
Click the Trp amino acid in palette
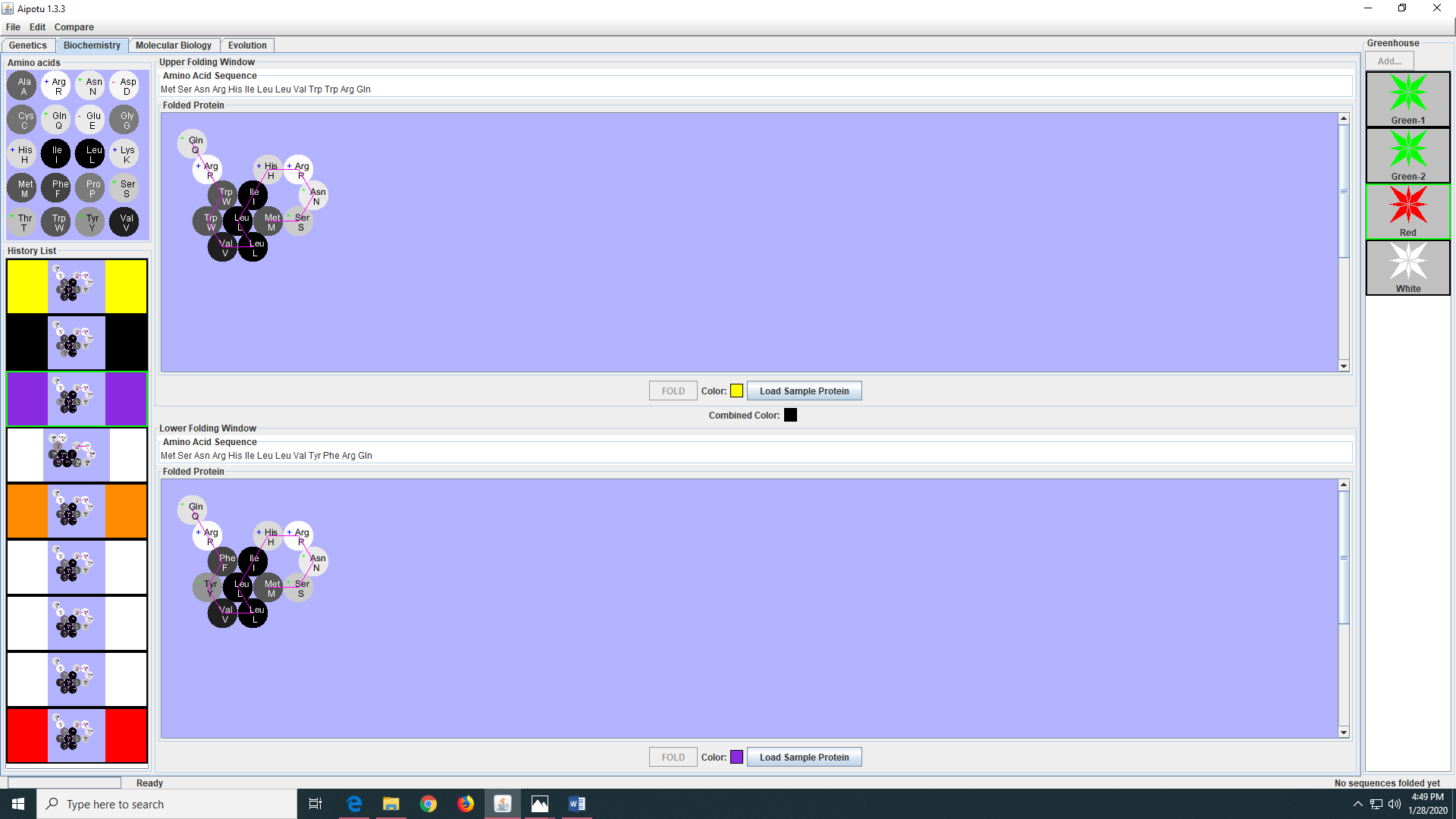click(58, 222)
